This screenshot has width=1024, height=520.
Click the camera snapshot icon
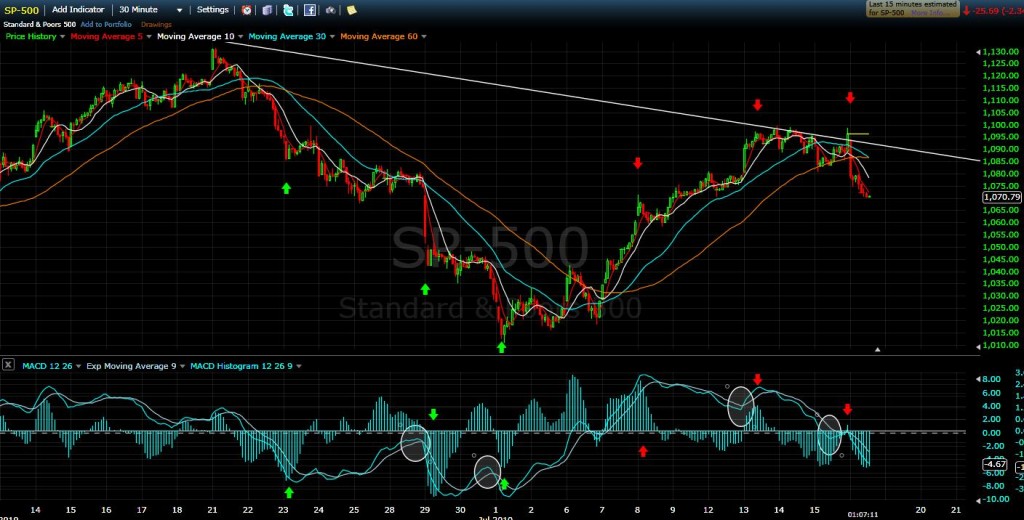(x=331, y=10)
